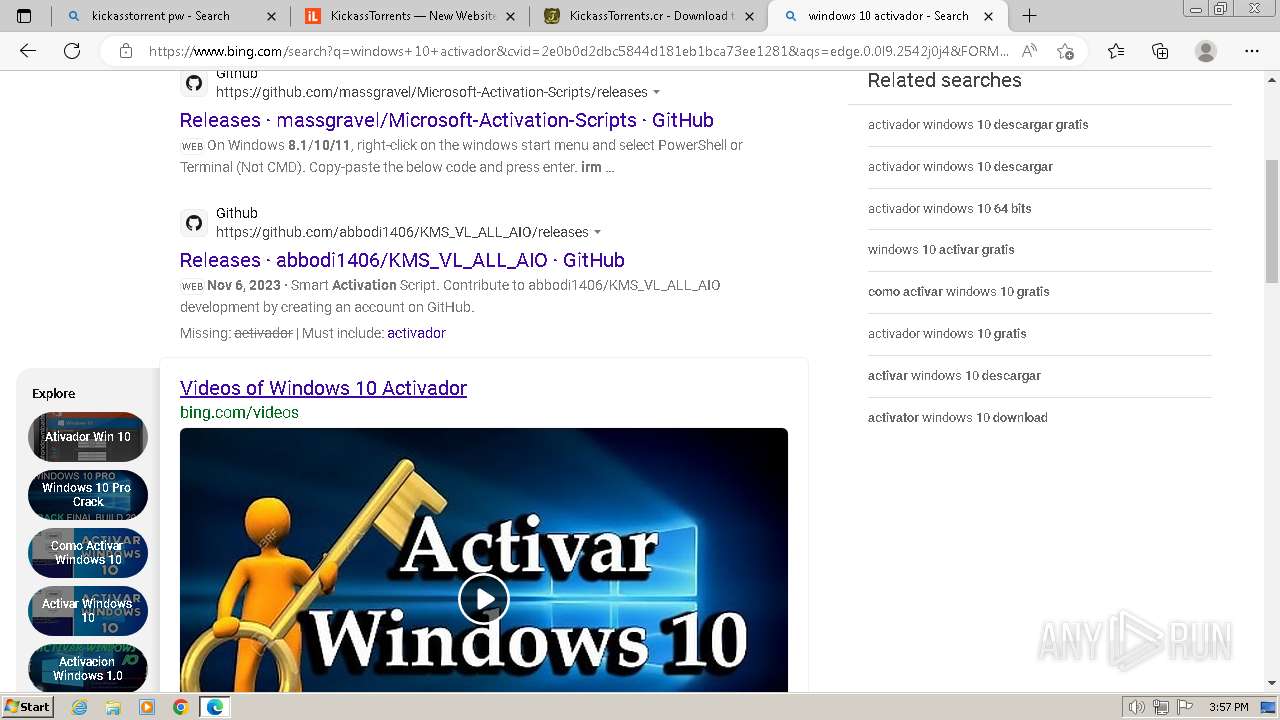The width and height of the screenshot is (1280, 720).
Task: Click the GitHub logo for abbodi1406 result
Action: [194, 222]
